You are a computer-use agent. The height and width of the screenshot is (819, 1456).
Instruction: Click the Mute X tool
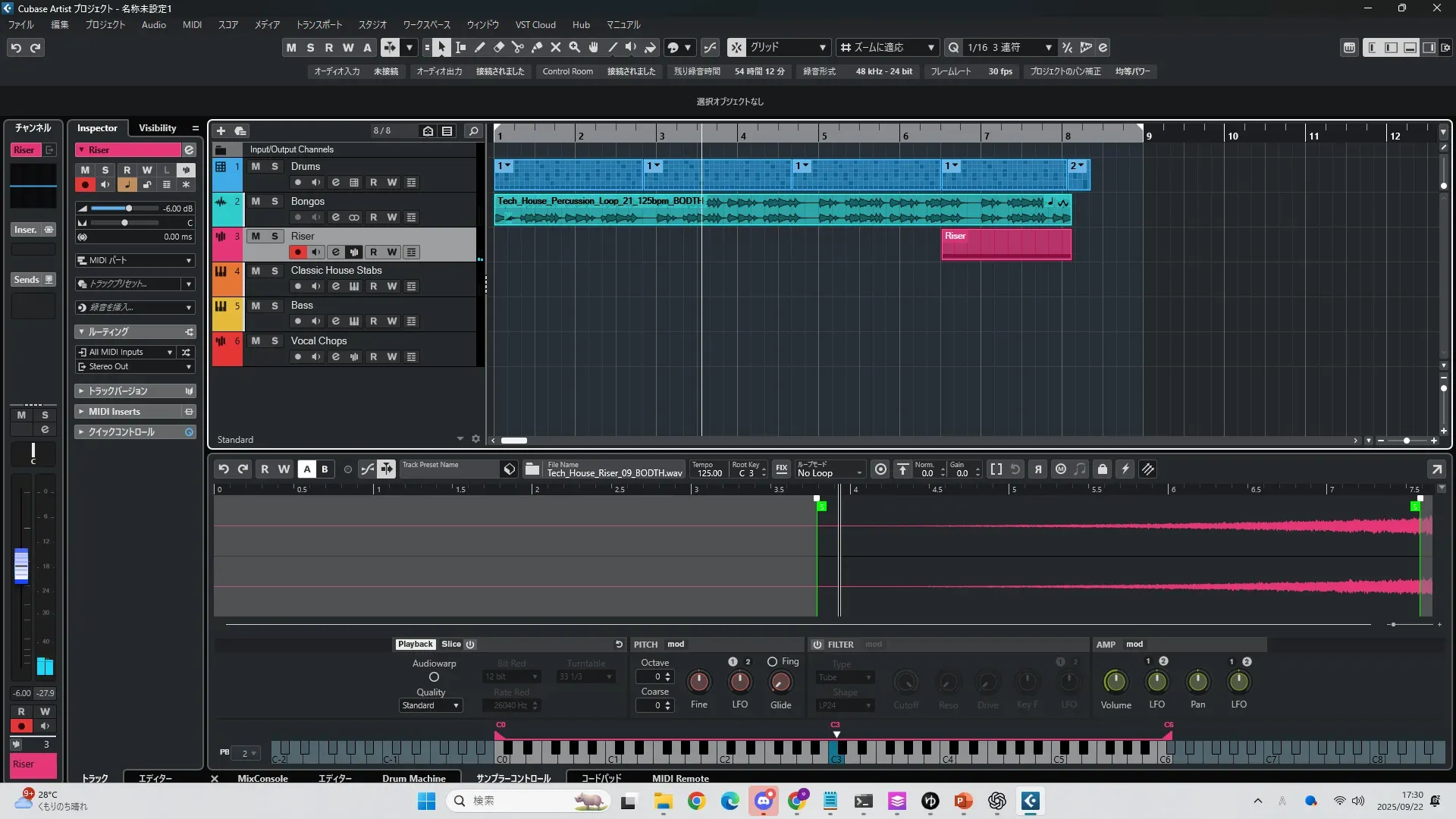[556, 47]
